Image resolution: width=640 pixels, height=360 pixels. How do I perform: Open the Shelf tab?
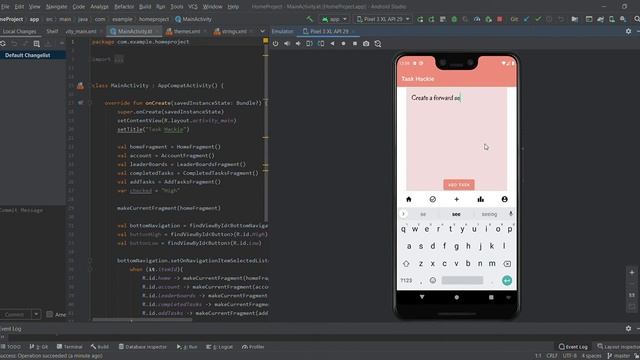coord(52,31)
